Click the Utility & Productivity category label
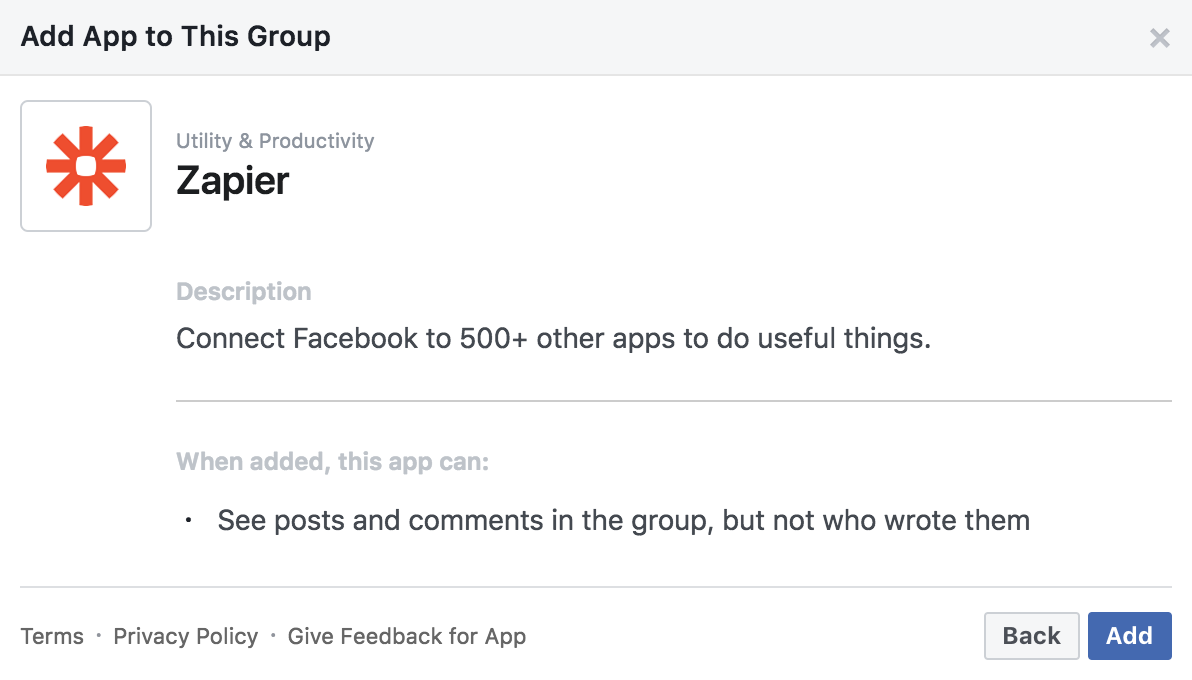The height and width of the screenshot is (680, 1192). pyautogui.click(x=275, y=141)
